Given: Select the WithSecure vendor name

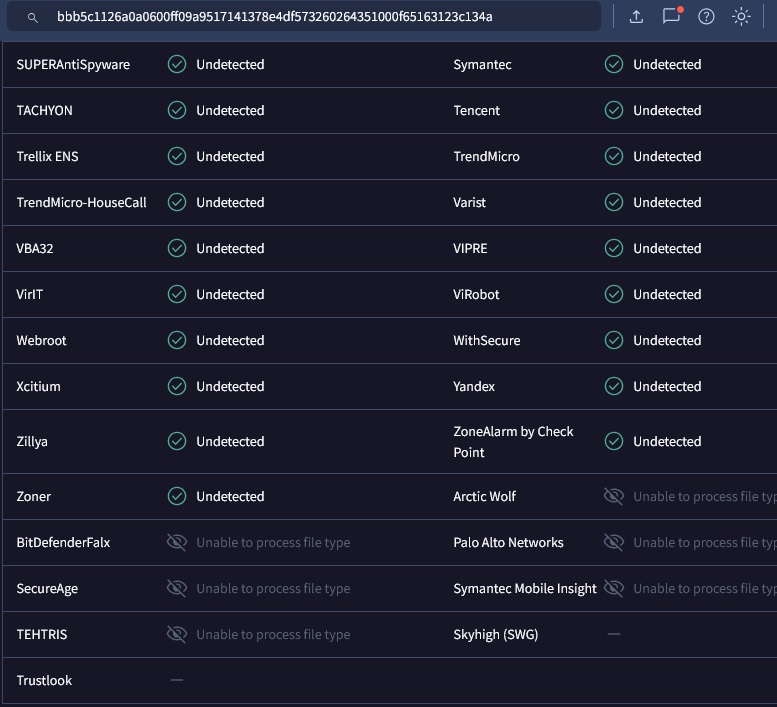Looking at the screenshot, I should pyautogui.click(x=487, y=340).
